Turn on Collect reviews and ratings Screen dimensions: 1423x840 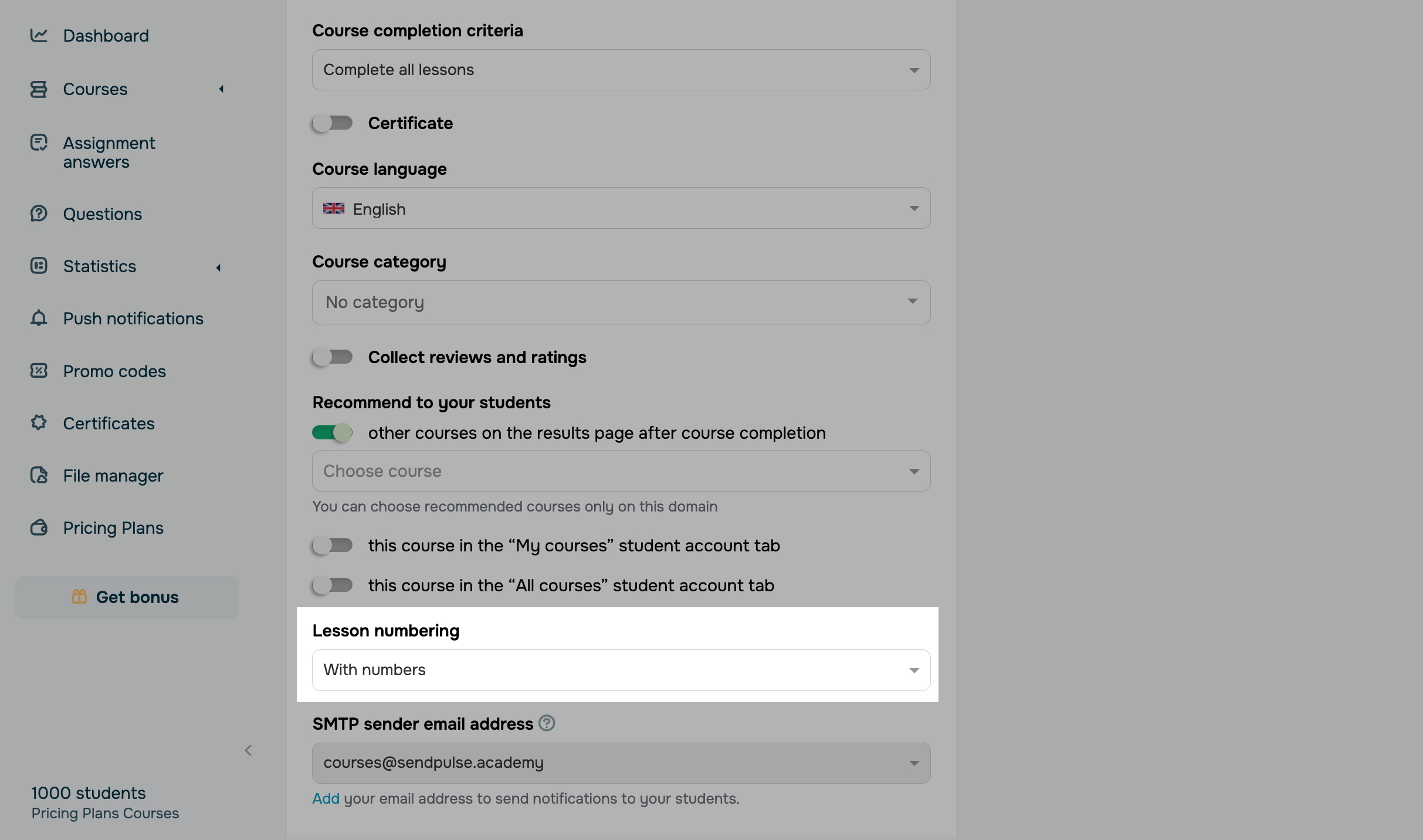coord(332,357)
